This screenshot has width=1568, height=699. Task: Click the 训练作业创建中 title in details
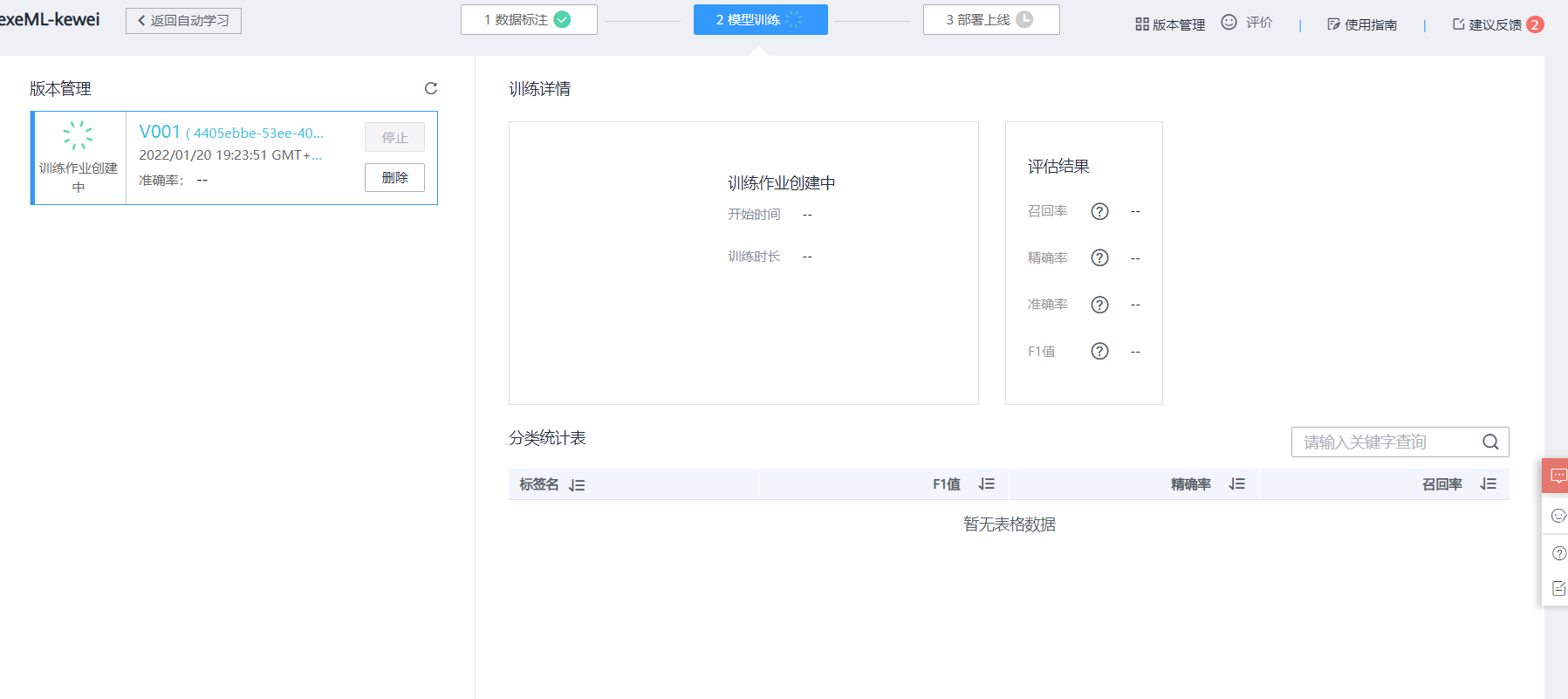tap(782, 182)
